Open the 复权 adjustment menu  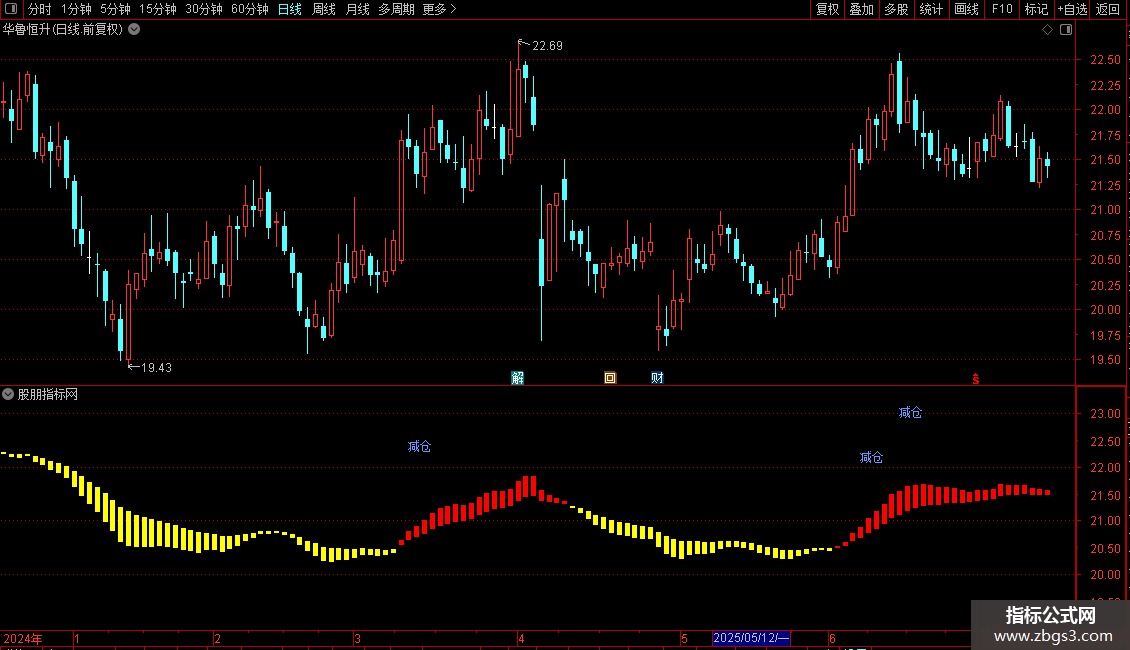click(x=827, y=9)
